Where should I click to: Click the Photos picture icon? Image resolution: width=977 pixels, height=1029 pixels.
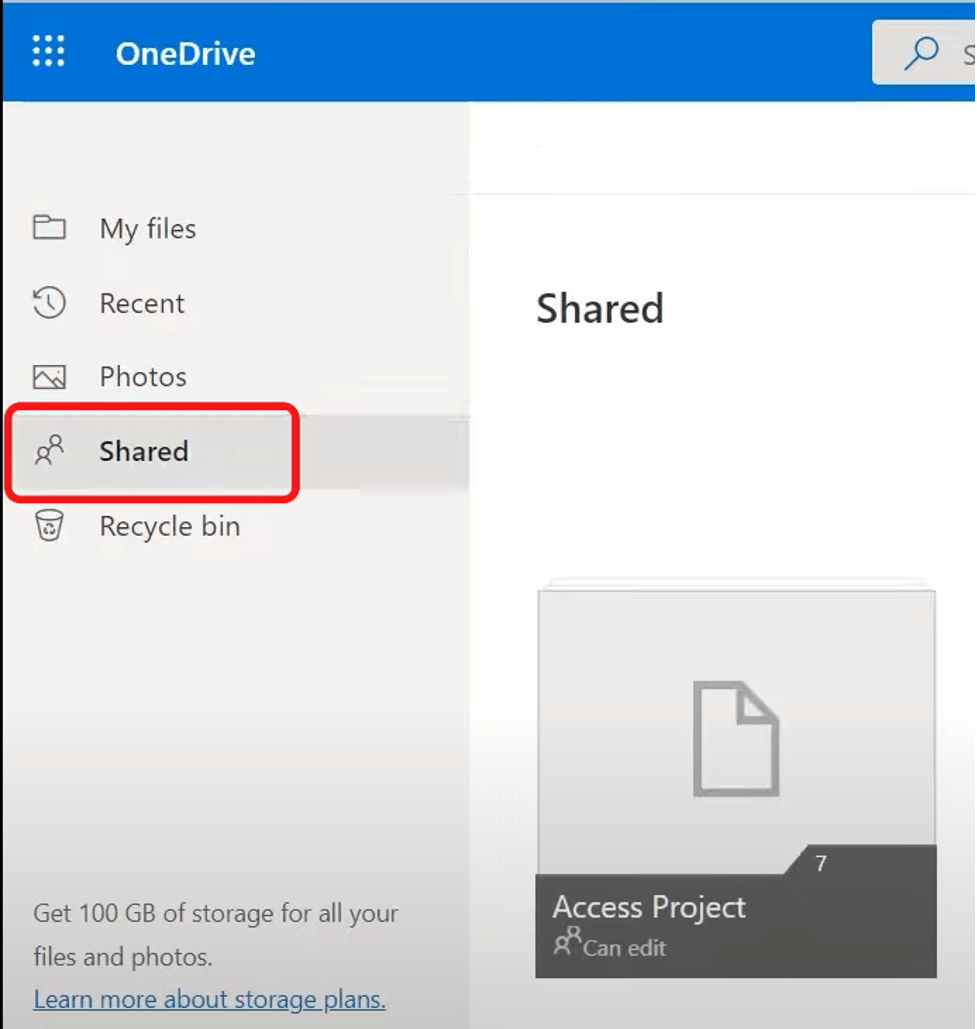click(x=49, y=377)
